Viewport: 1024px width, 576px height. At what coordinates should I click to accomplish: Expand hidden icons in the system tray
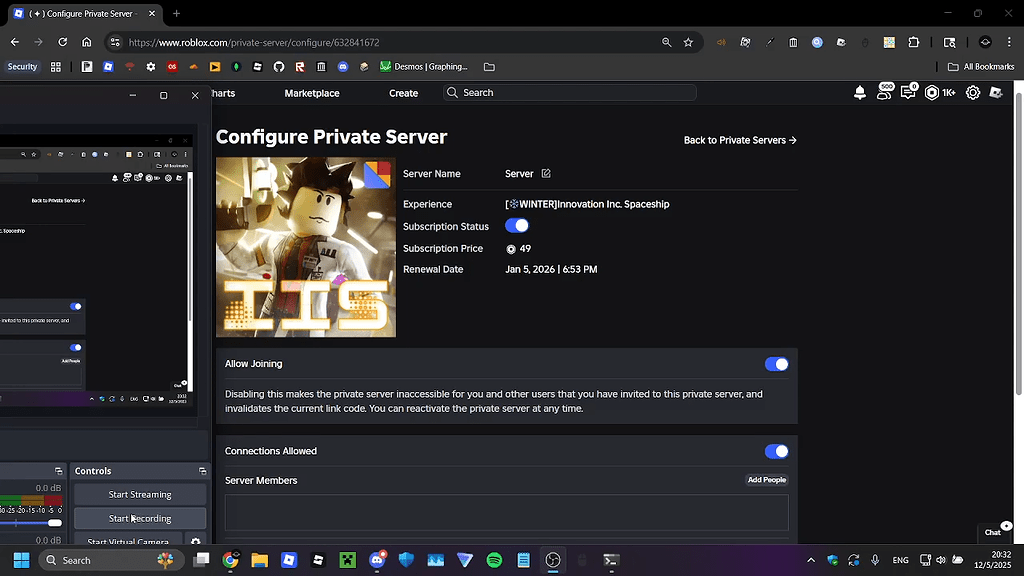(811, 560)
